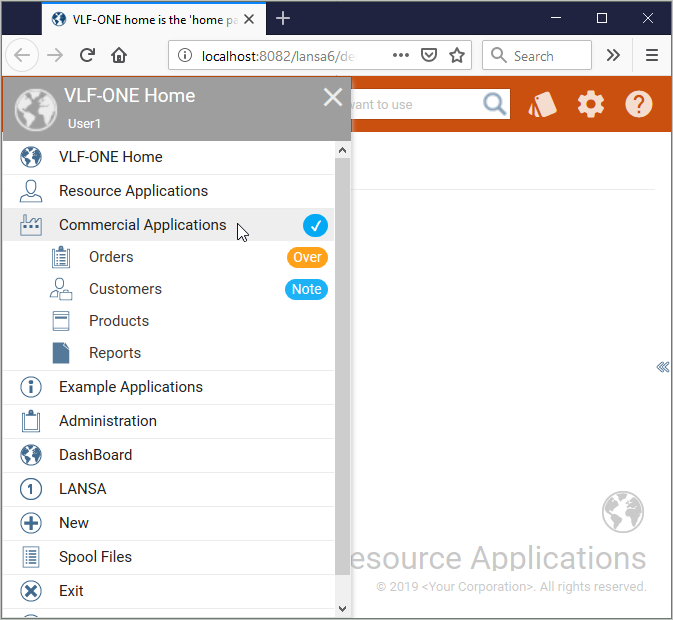Open the settings gear in the orange header
Image resolution: width=673 pixels, height=620 pixels.
591,104
